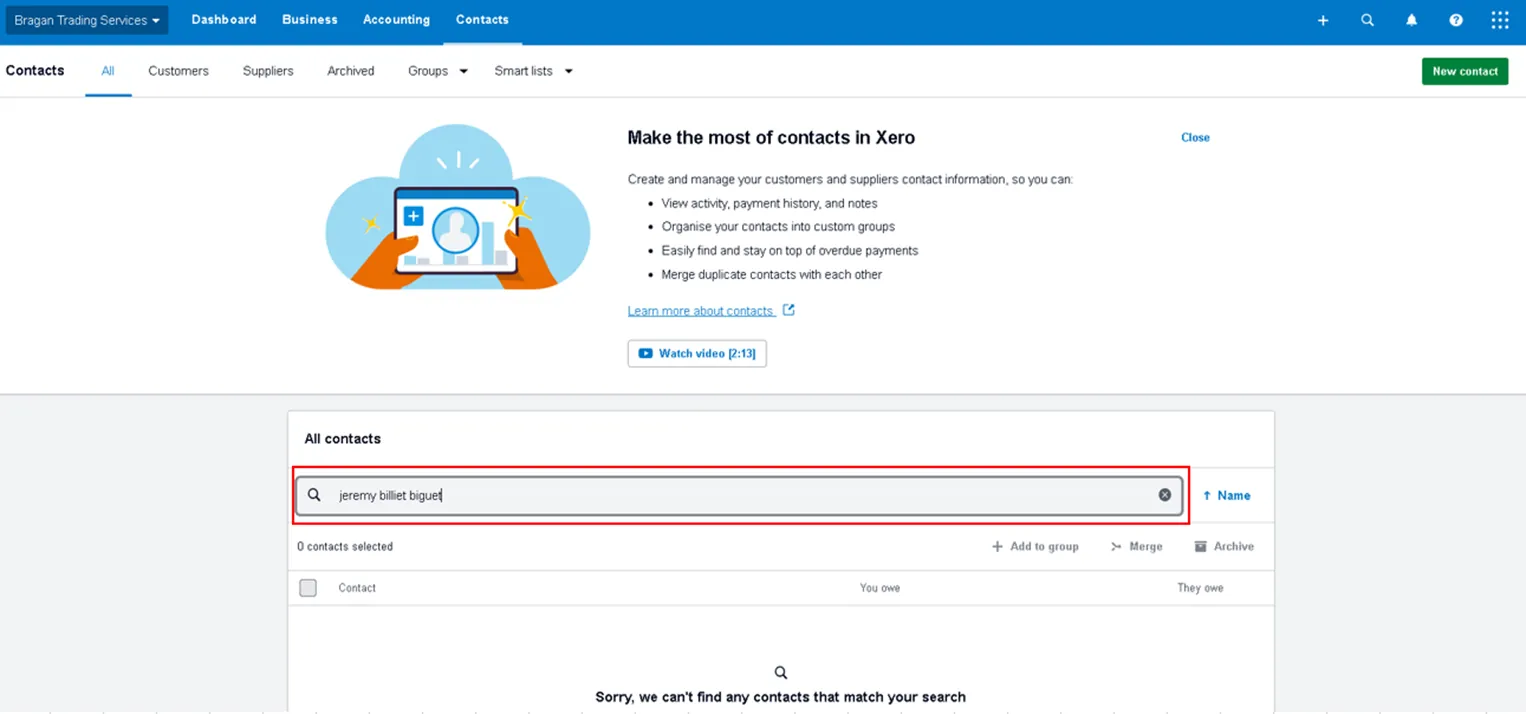The width and height of the screenshot is (1526, 714).
Task: Click the '0 contacts selected' text
Action: coord(345,547)
